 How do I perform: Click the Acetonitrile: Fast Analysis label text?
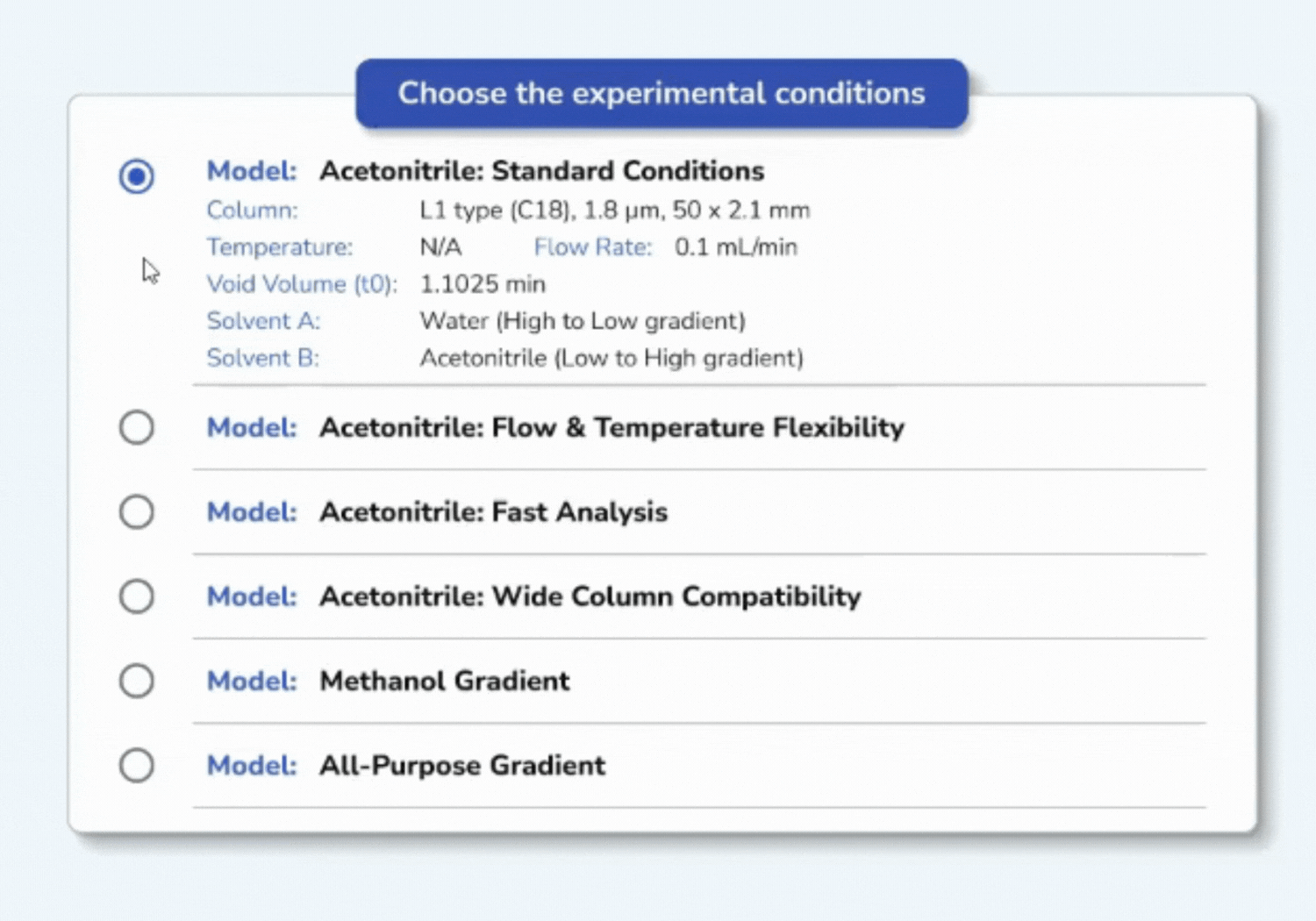click(x=493, y=511)
